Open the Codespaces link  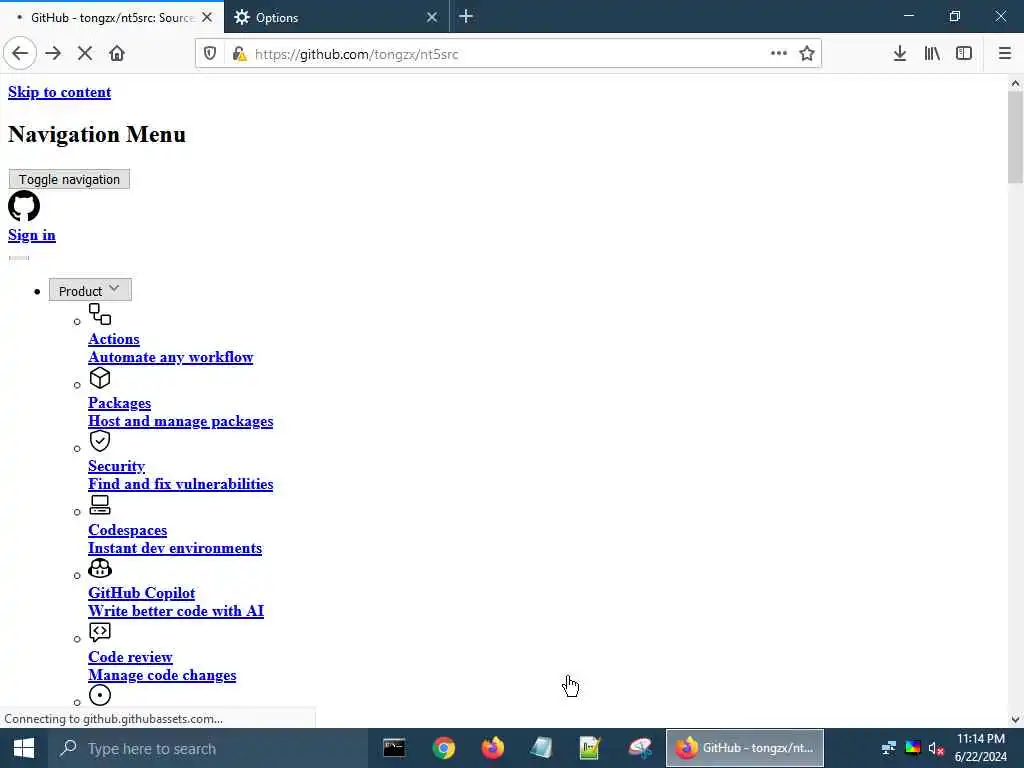(x=127, y=530)
